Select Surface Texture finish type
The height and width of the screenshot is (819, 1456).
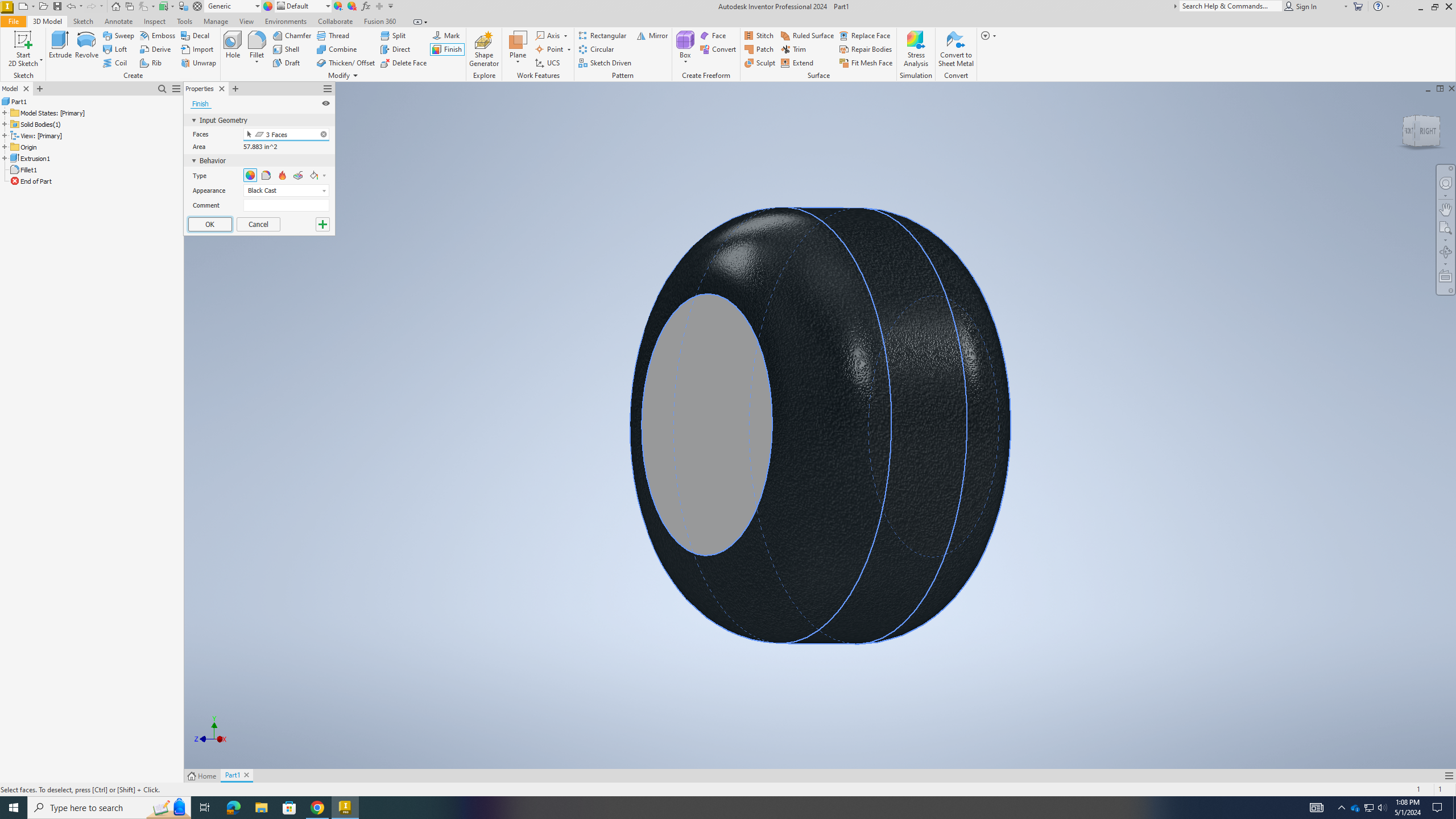(298, 175)
